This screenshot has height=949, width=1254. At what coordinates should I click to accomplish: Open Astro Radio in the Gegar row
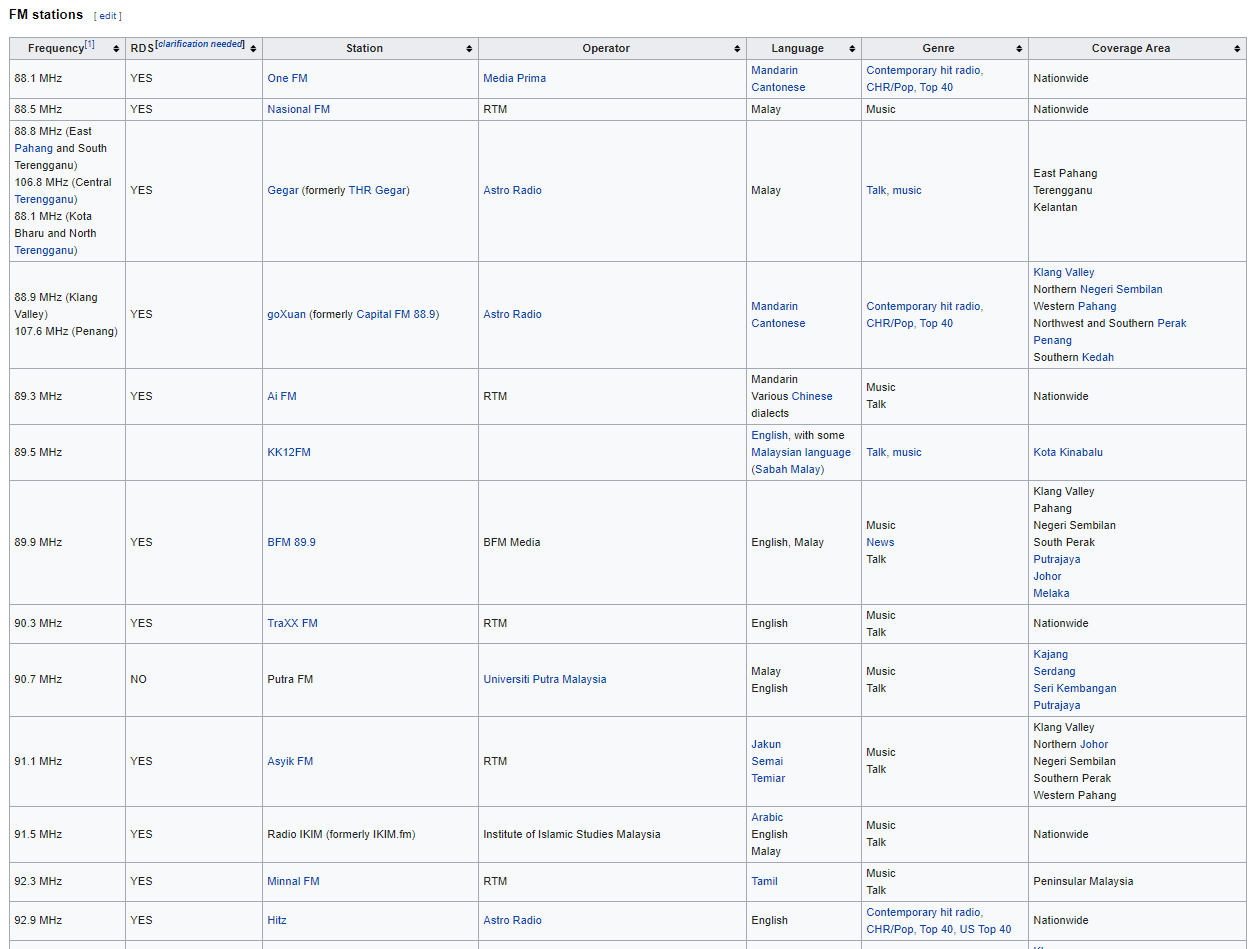tap(512, 191)
